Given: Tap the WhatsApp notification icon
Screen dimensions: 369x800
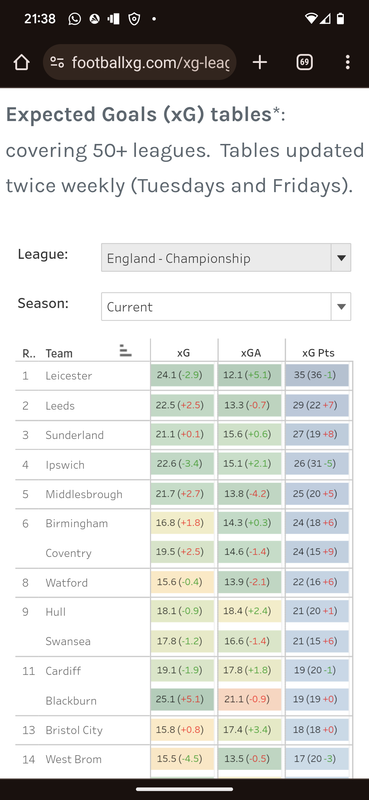Looking at the screenshot, I should click(x=75, y=19).
